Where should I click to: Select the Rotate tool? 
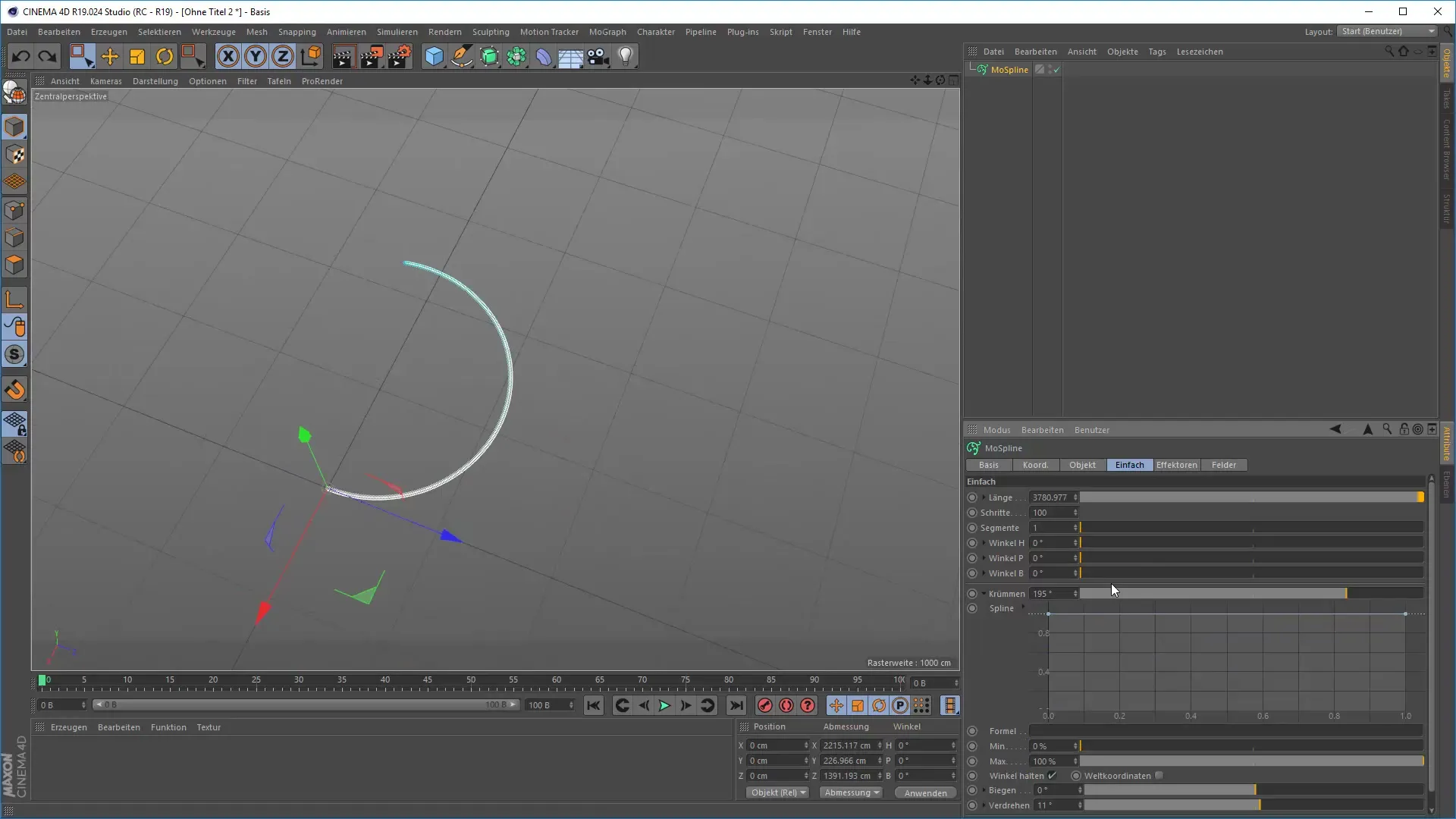point(165,56)
